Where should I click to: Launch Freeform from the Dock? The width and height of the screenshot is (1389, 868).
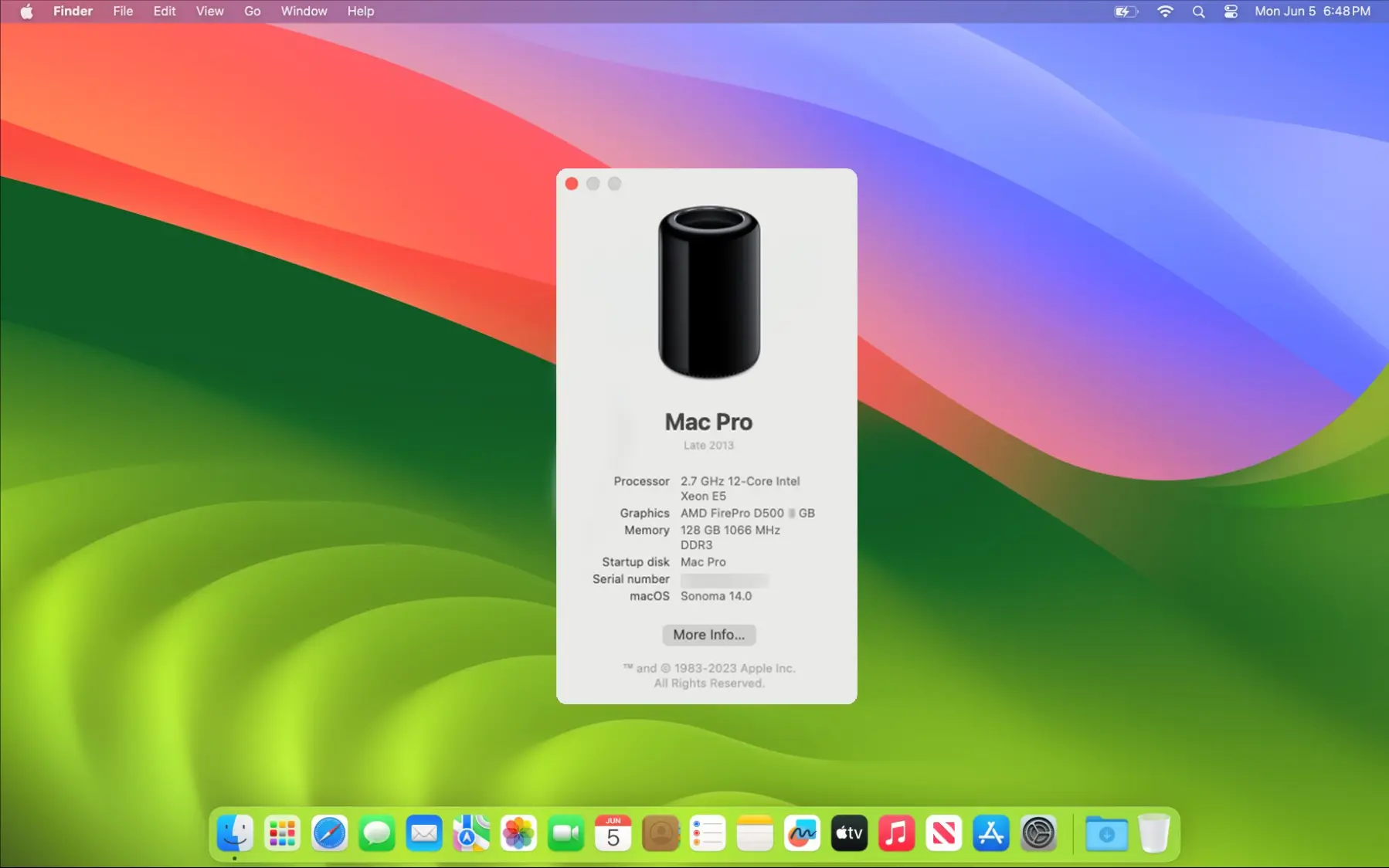[802, 834]
